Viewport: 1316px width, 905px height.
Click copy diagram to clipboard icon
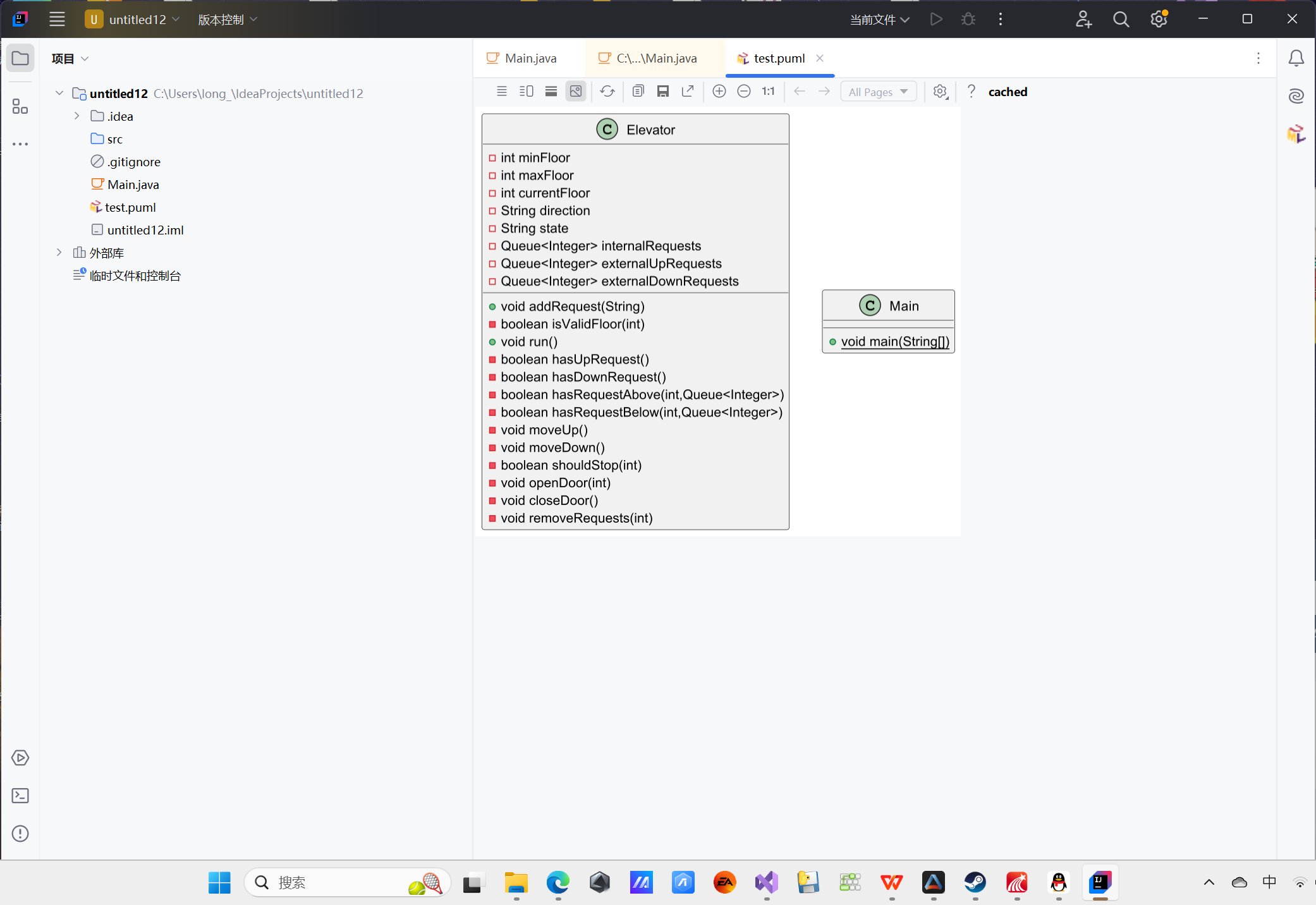pos(638,92)
